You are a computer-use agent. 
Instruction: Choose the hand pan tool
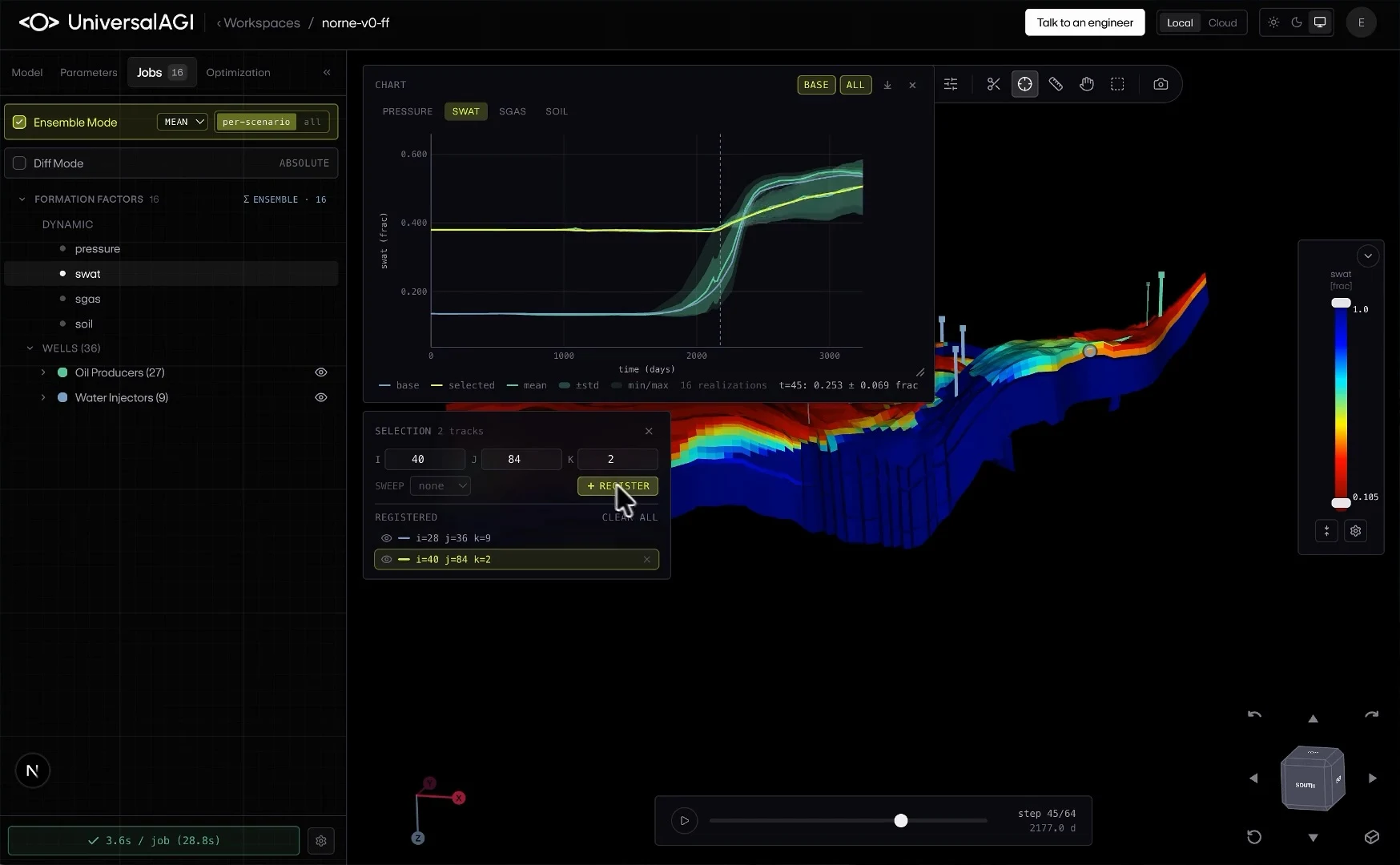[1086, 84]
